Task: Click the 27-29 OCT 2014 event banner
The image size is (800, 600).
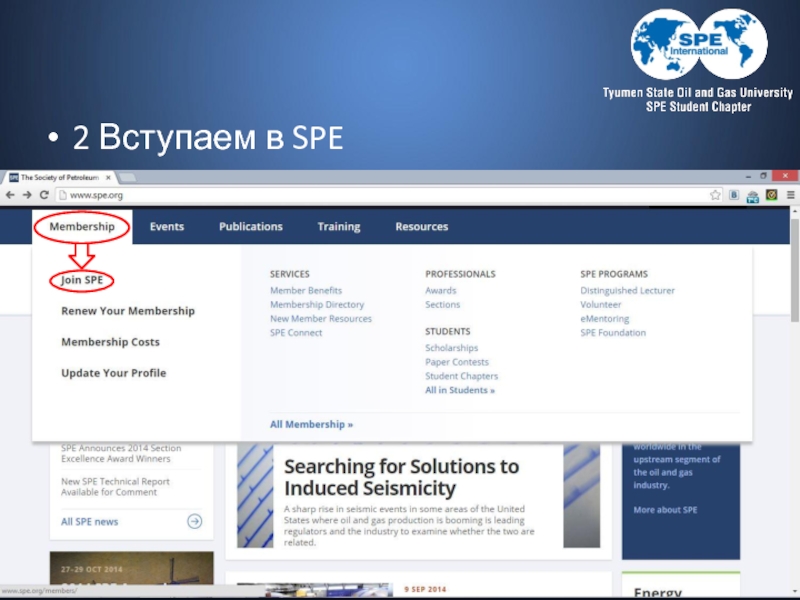Action: (x=132, y=568)
